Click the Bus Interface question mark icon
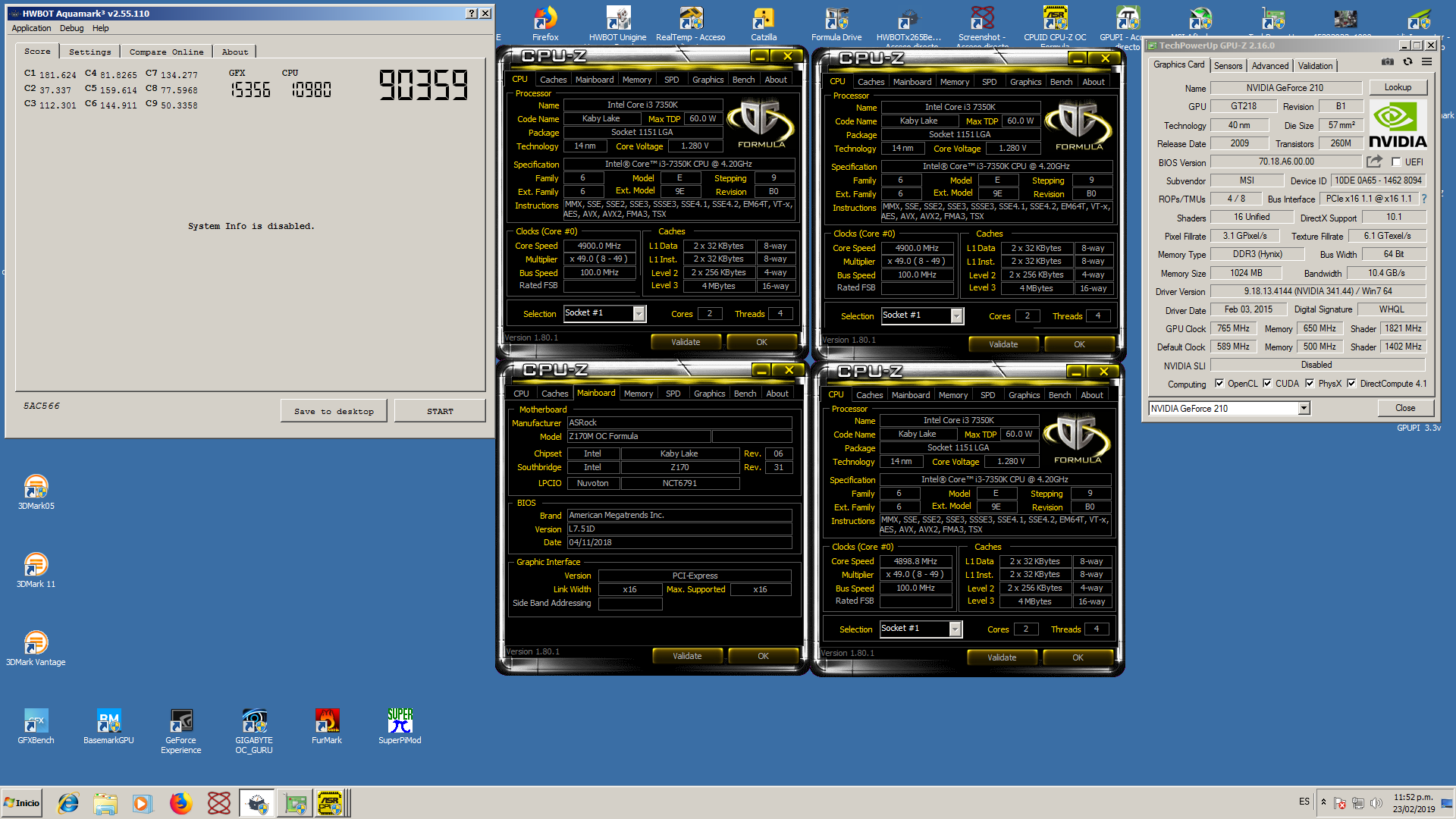 pos(1423,199)
